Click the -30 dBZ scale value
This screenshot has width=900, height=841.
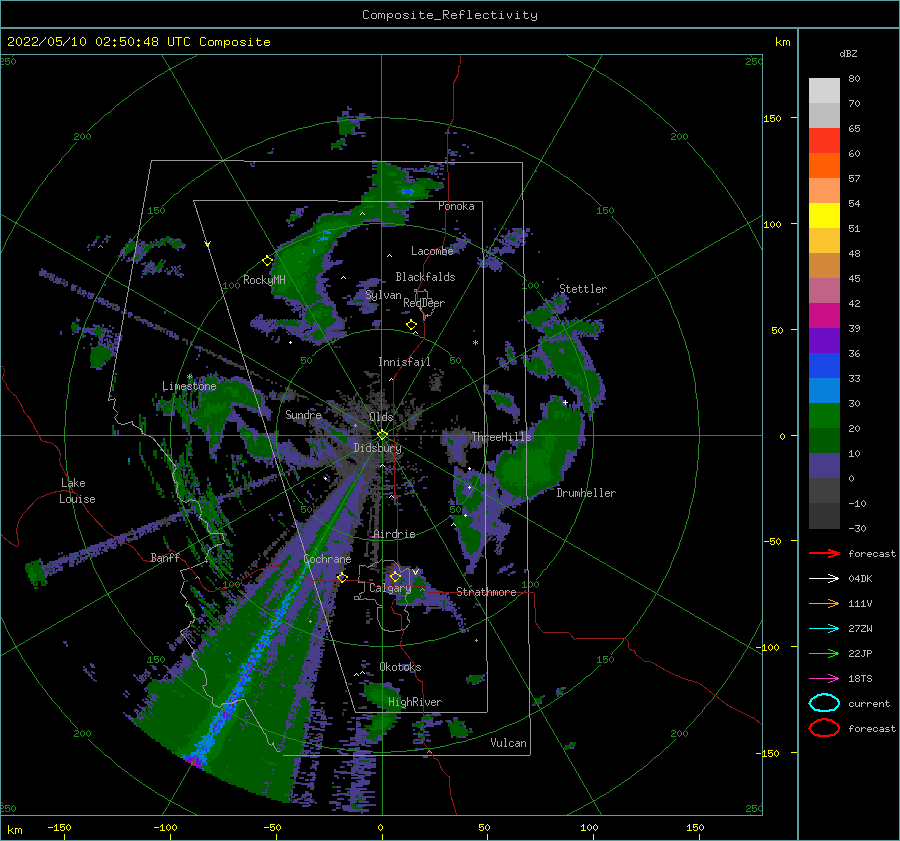tap(857, 528)
